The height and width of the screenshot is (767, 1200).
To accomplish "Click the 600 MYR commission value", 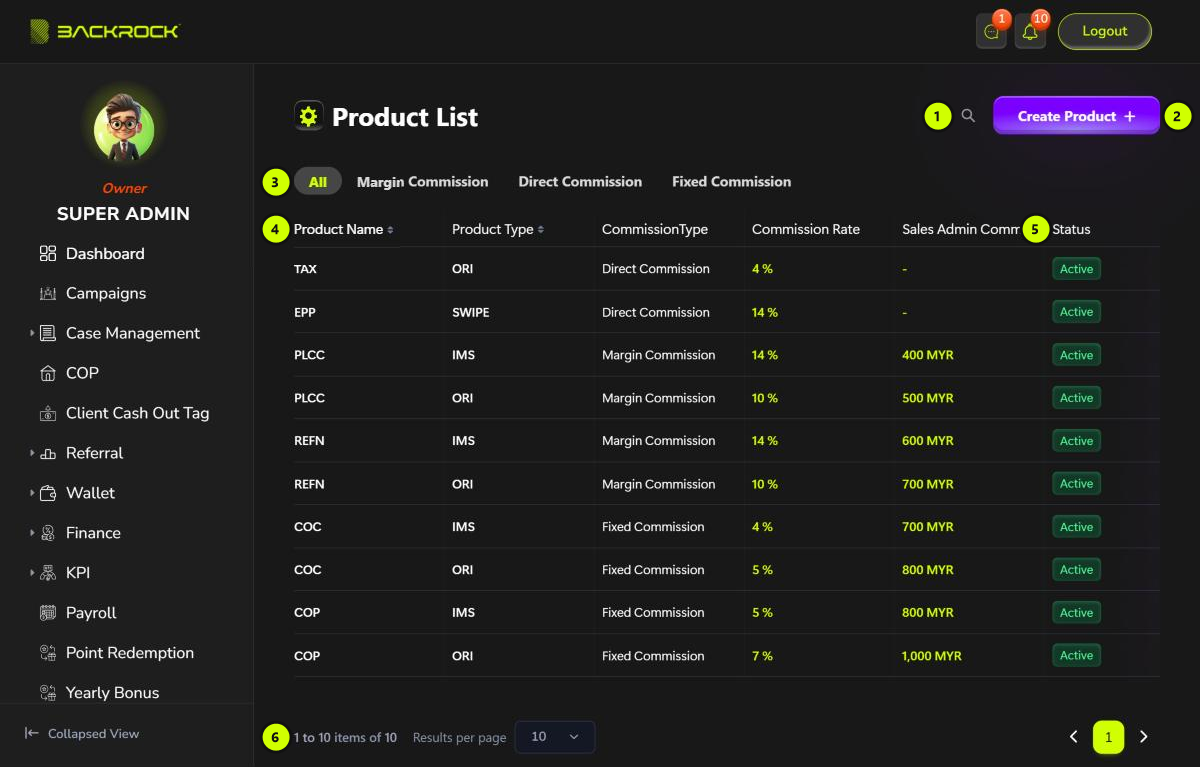I will (x=928, y=441).
